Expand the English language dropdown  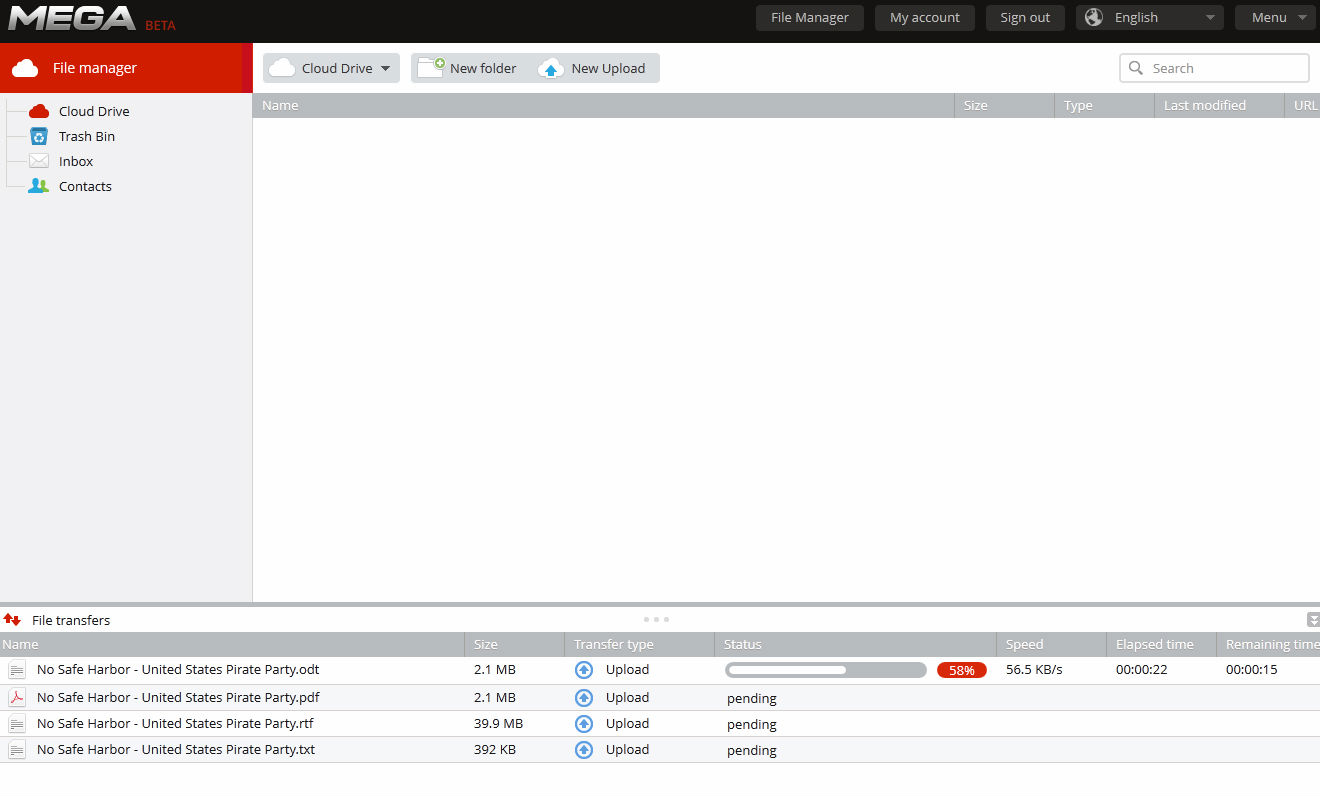[1150, 17]
